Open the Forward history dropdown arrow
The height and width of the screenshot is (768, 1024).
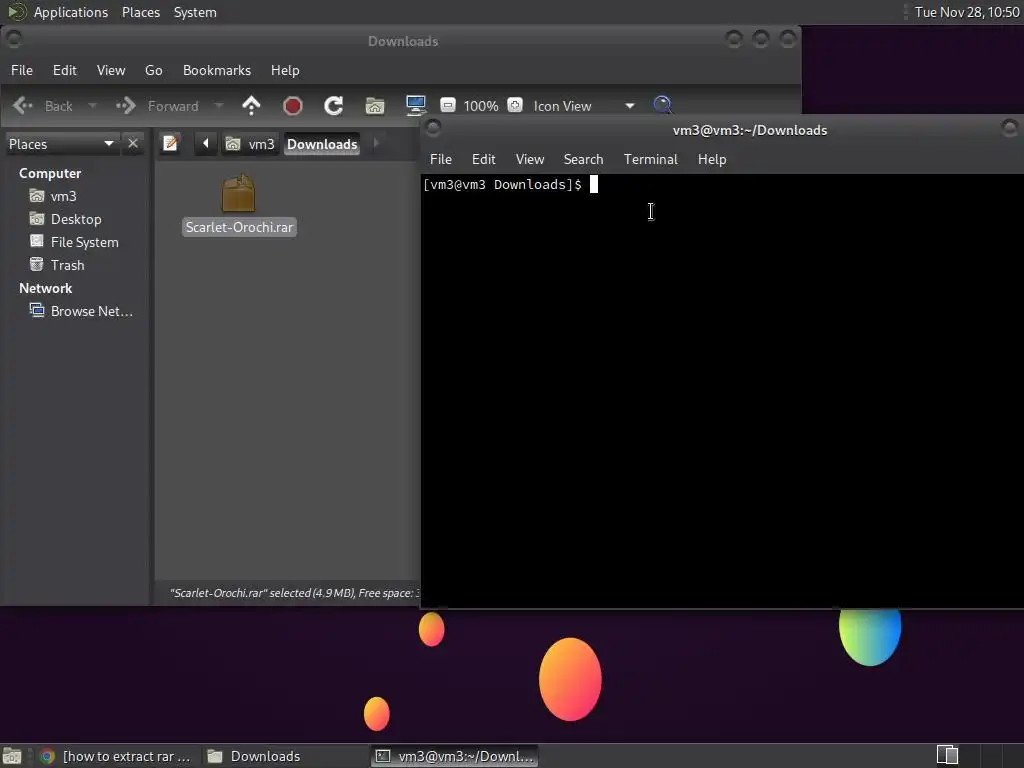point(219,106)
